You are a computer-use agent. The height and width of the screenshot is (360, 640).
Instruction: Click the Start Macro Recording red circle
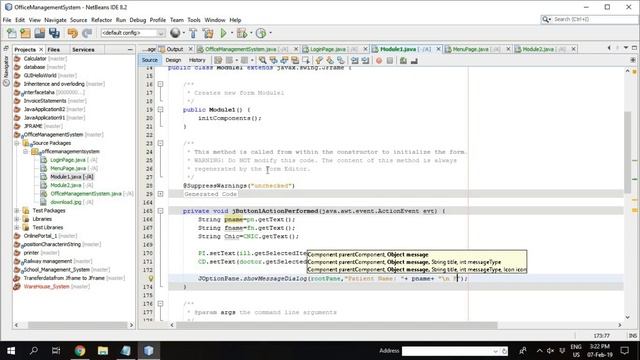pos(379,60)
